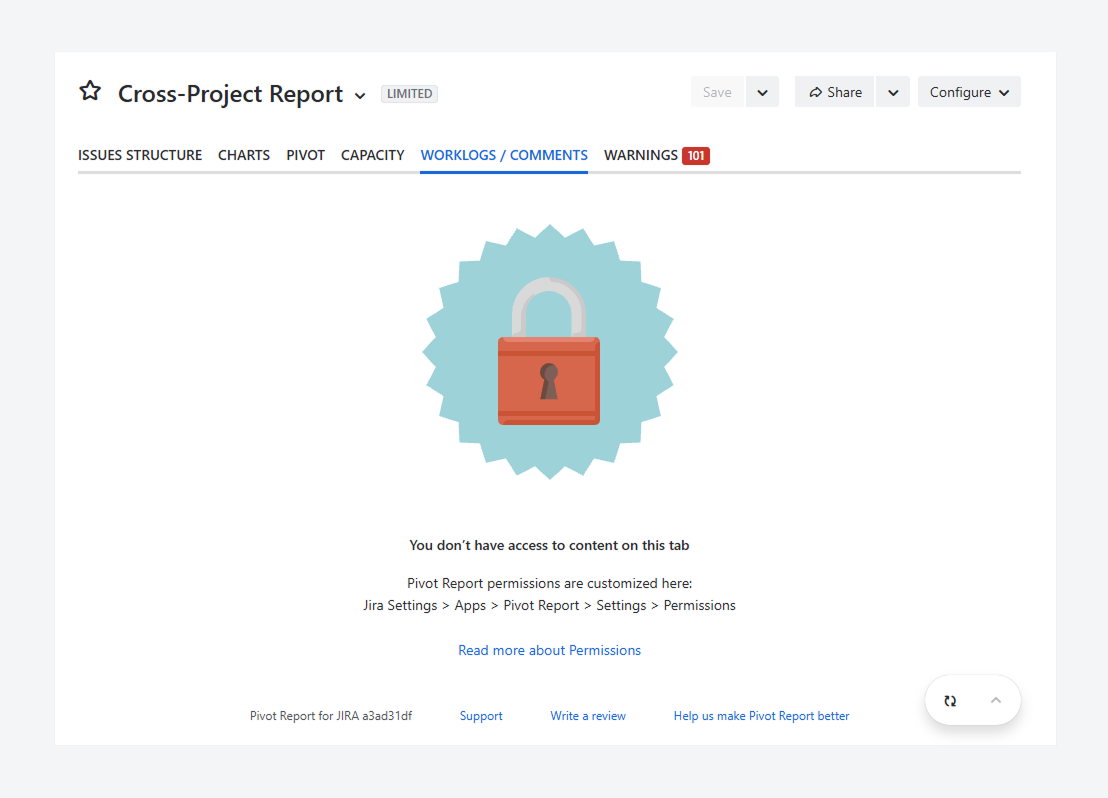
Task: Click the padlock illustration
Action: tap(549, 351)
